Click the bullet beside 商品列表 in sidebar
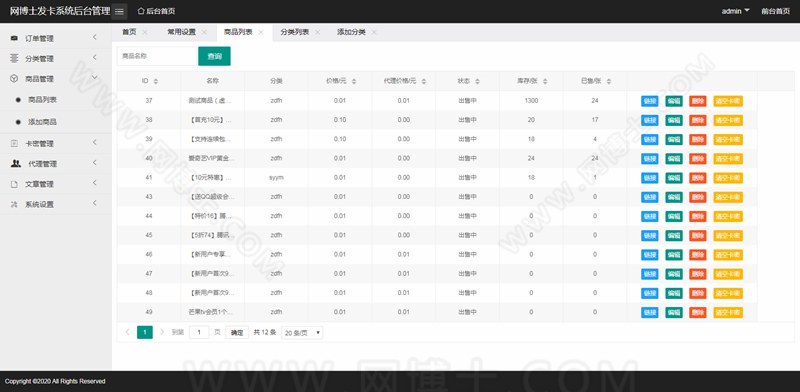 tap(19, 100)
